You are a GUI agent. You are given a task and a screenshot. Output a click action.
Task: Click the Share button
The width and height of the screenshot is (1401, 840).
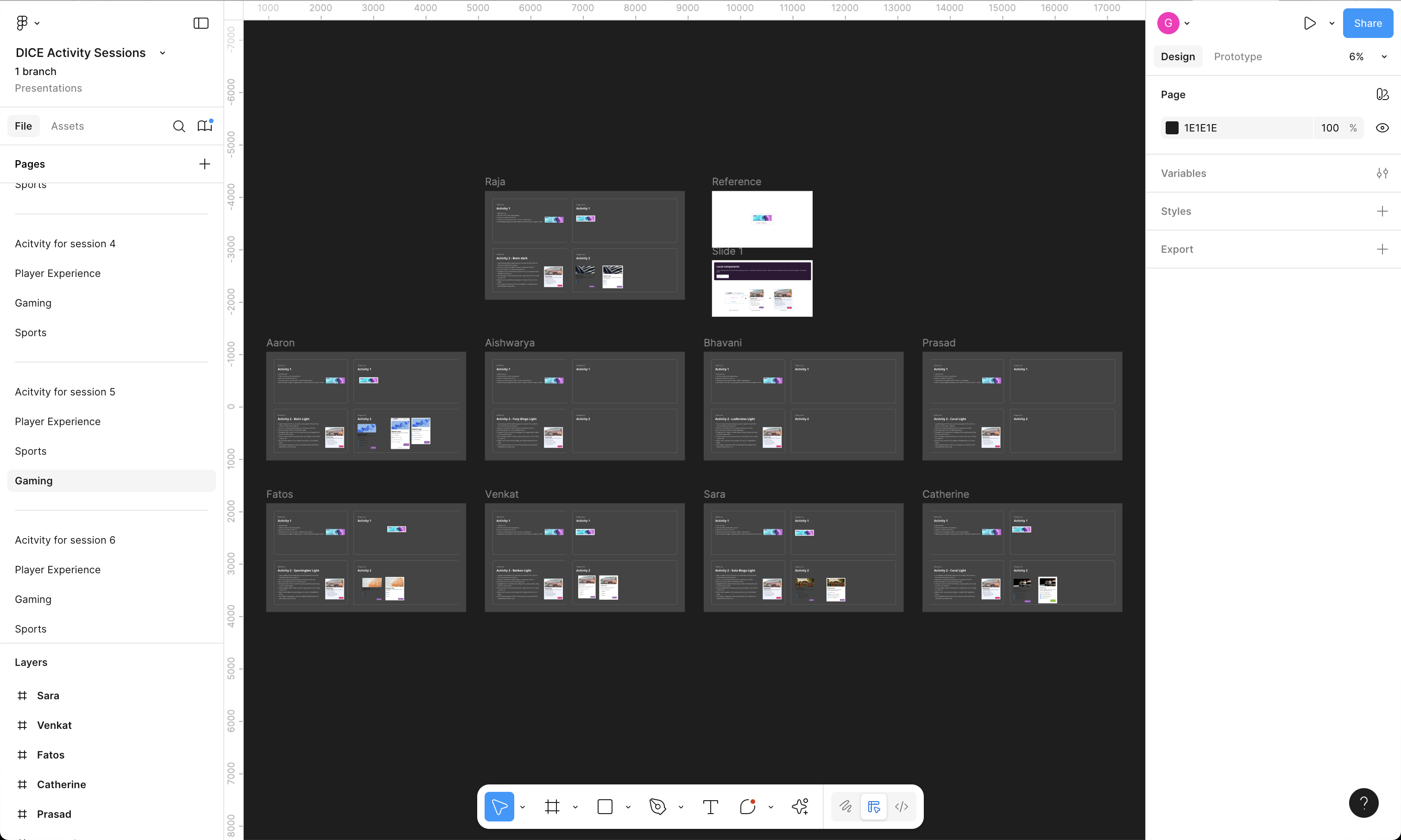click(1367, 23)
